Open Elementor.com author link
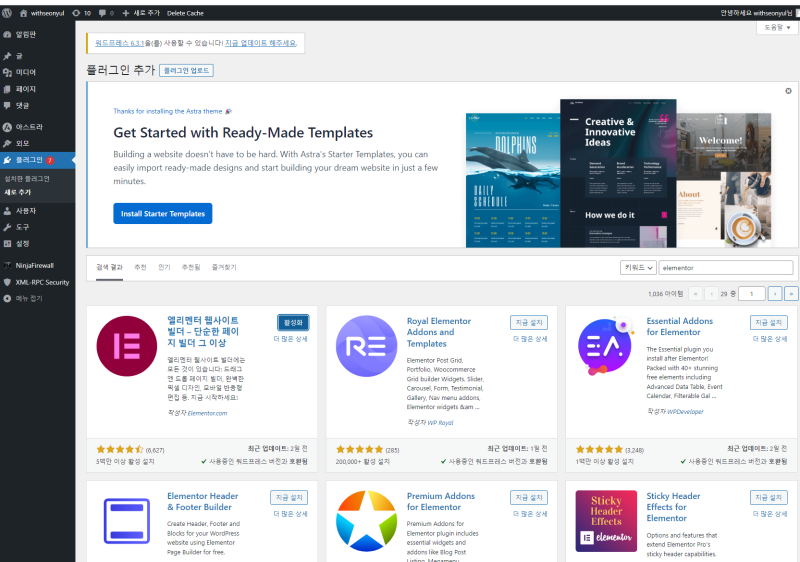 pos(207,413)
